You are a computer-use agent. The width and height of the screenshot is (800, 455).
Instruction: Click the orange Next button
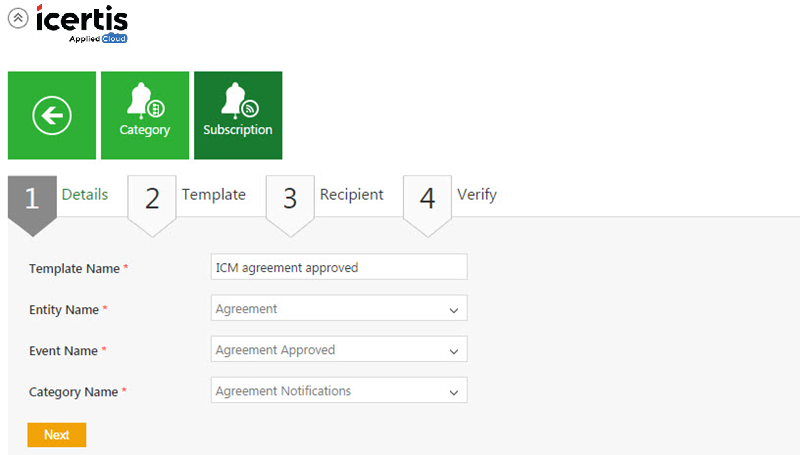57,435
